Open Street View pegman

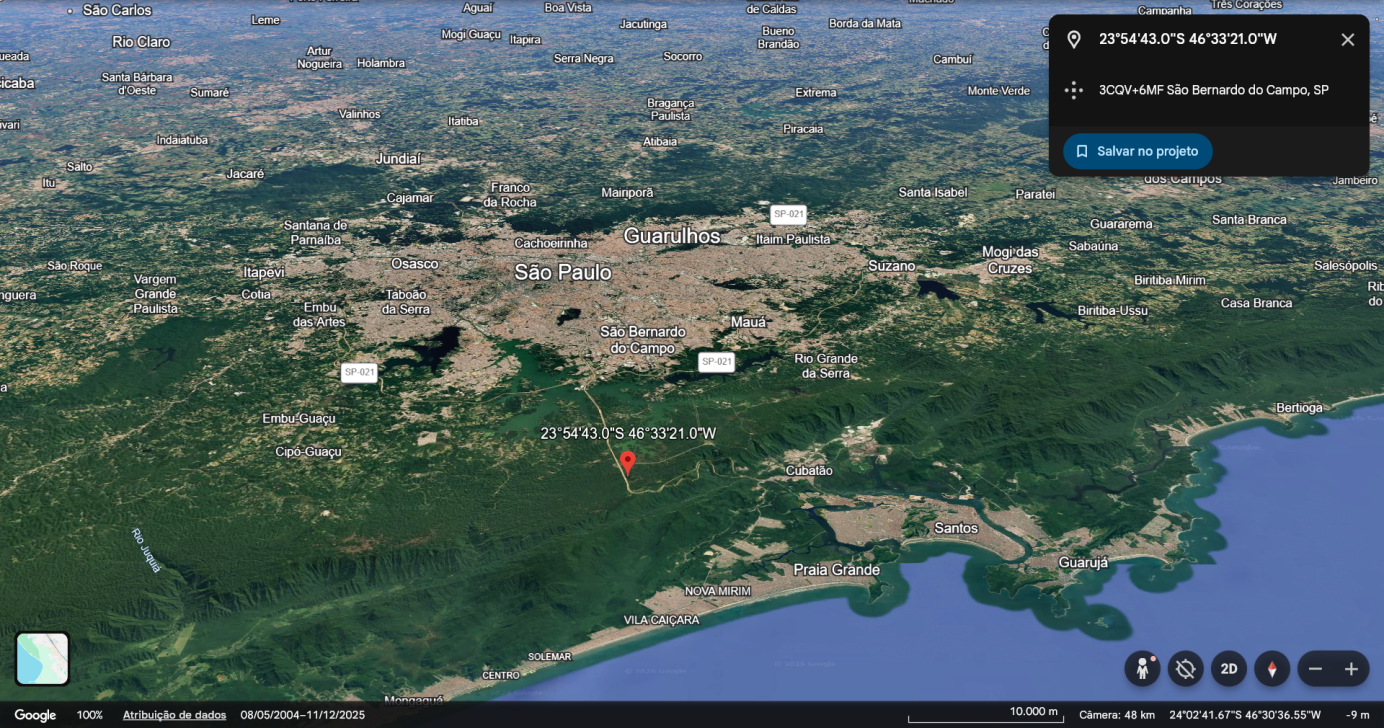(x=1142, y=668)
